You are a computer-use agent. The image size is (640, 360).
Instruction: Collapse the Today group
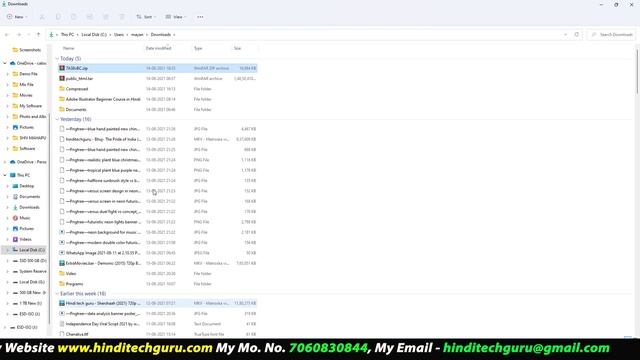coord(57,59)
